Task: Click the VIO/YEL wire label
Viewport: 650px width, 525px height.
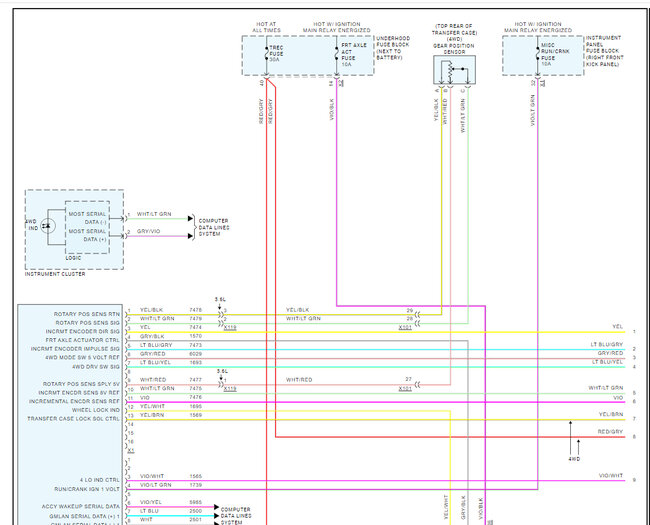Action: [150, 503]
